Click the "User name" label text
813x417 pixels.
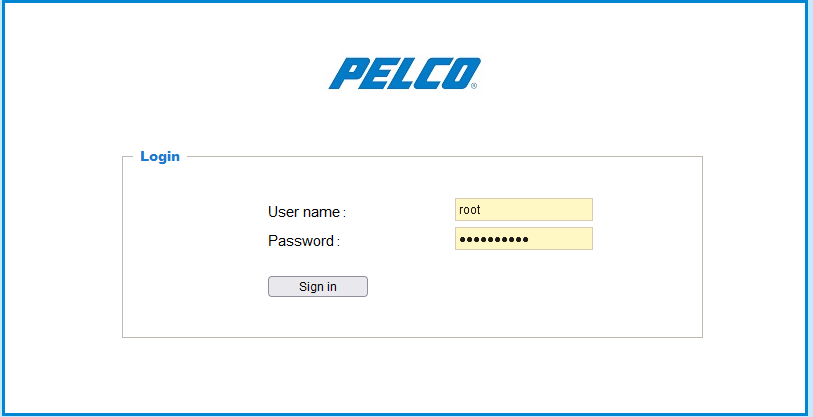coord(304,212)
